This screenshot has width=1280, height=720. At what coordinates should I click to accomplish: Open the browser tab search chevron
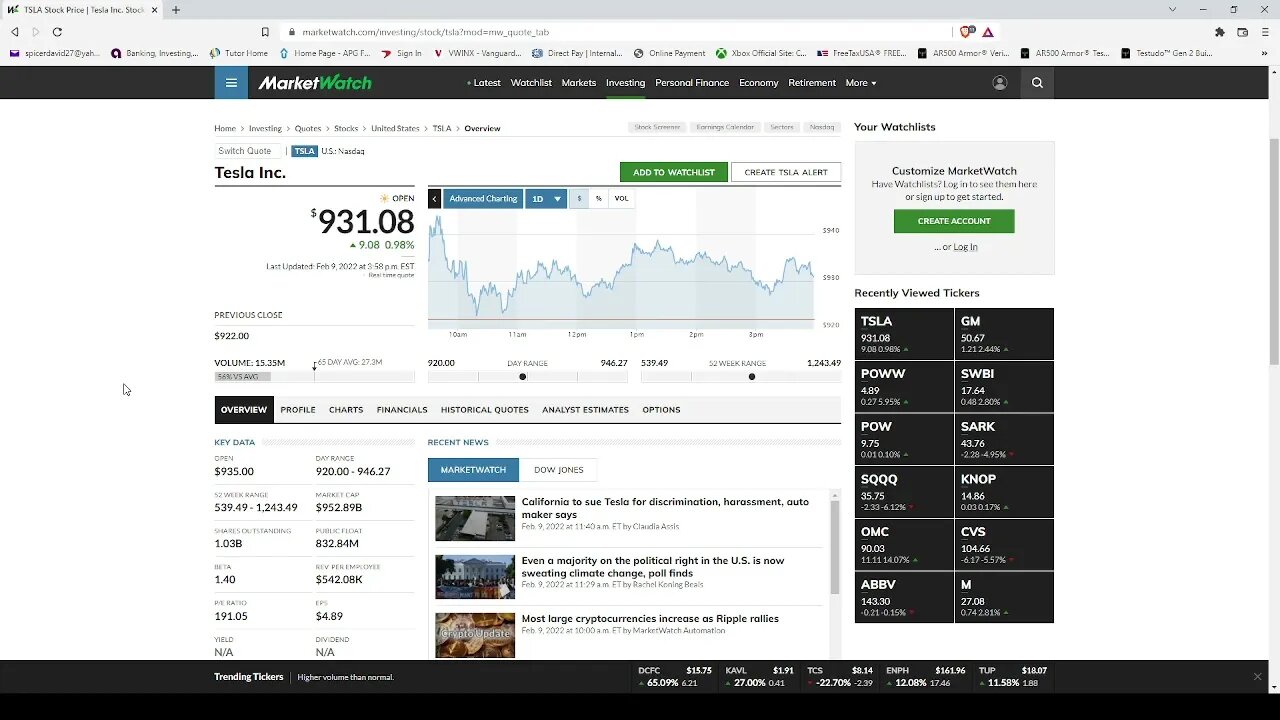click(x=1173, y=10)
